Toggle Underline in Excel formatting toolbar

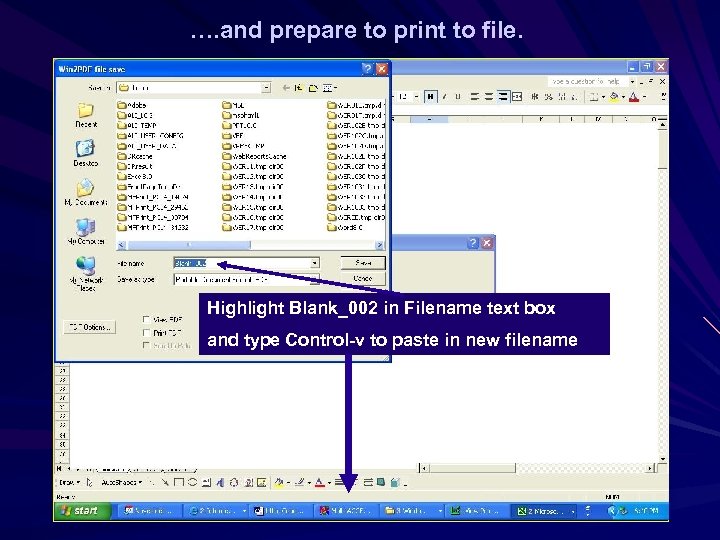457,96
